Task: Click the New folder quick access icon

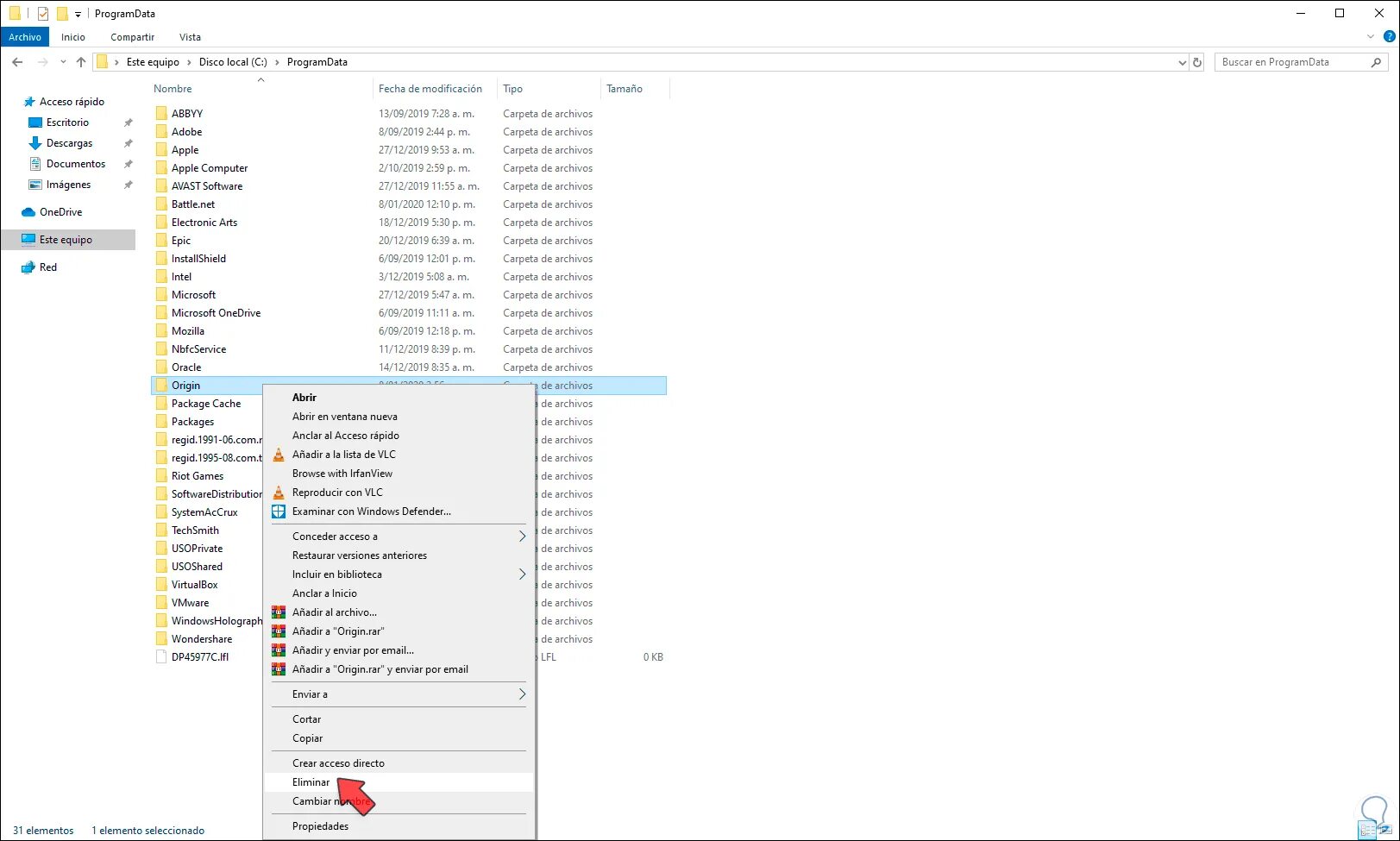Action: coord(62,14)
